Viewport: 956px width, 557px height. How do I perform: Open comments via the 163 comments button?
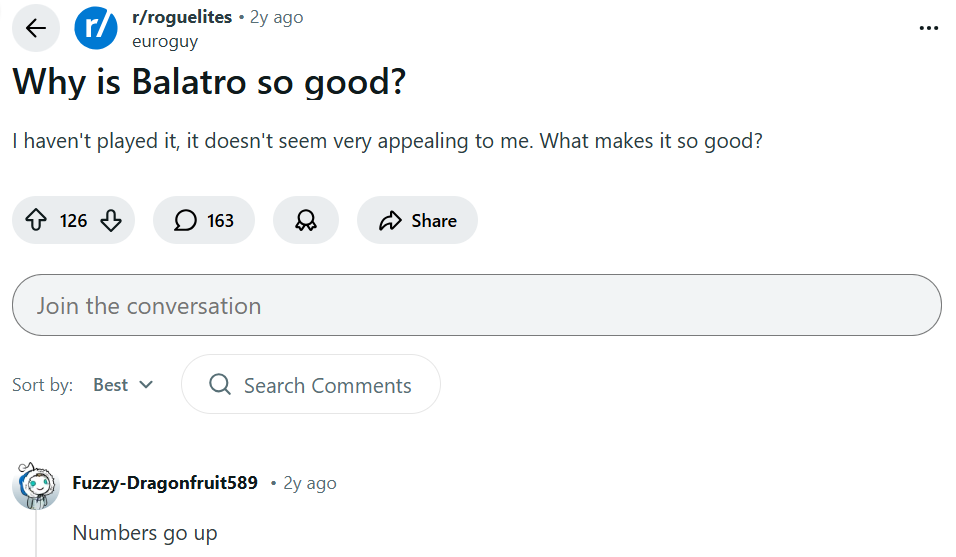(204, 221)
